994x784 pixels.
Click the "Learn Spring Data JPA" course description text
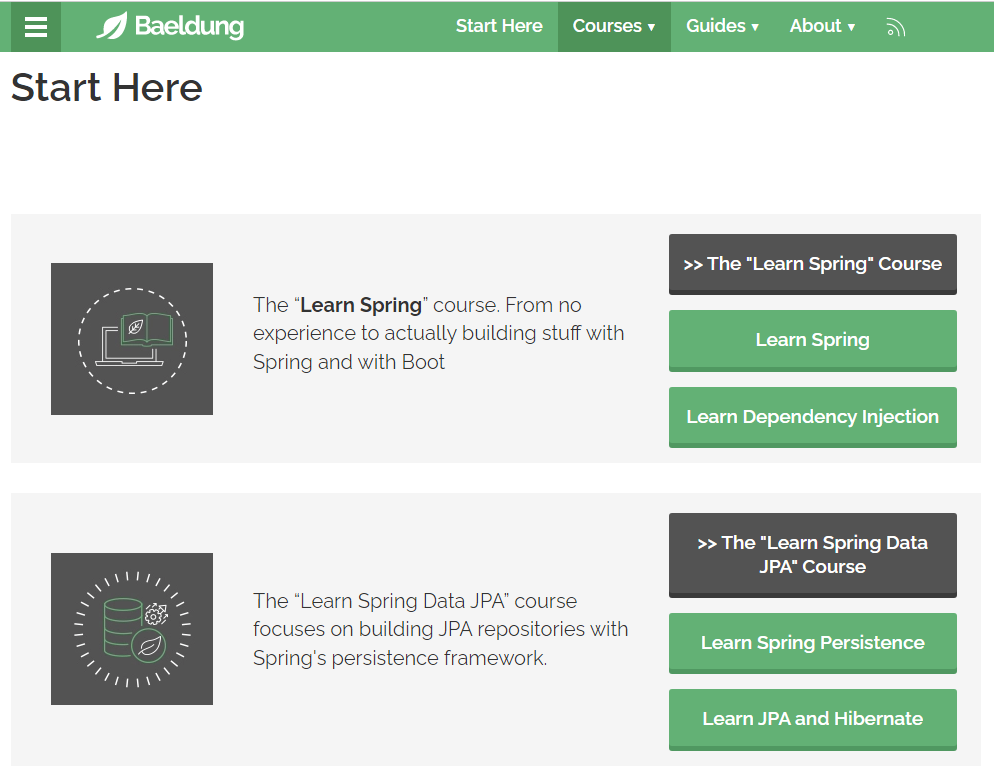tap(441, 629)
